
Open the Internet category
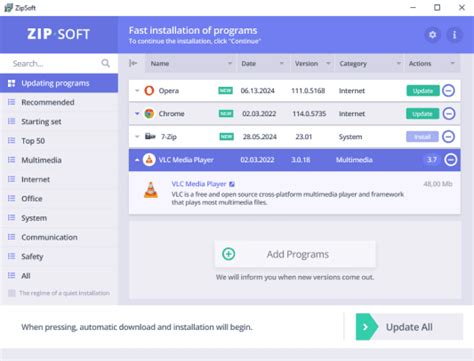coord(59,179)
